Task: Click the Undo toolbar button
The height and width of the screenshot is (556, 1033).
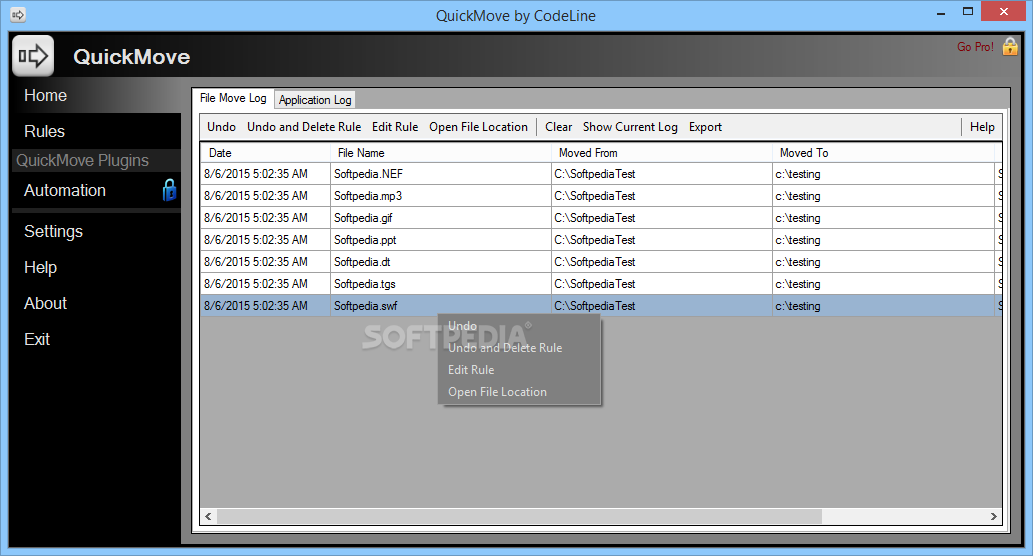Action: [x=221, y=126]
